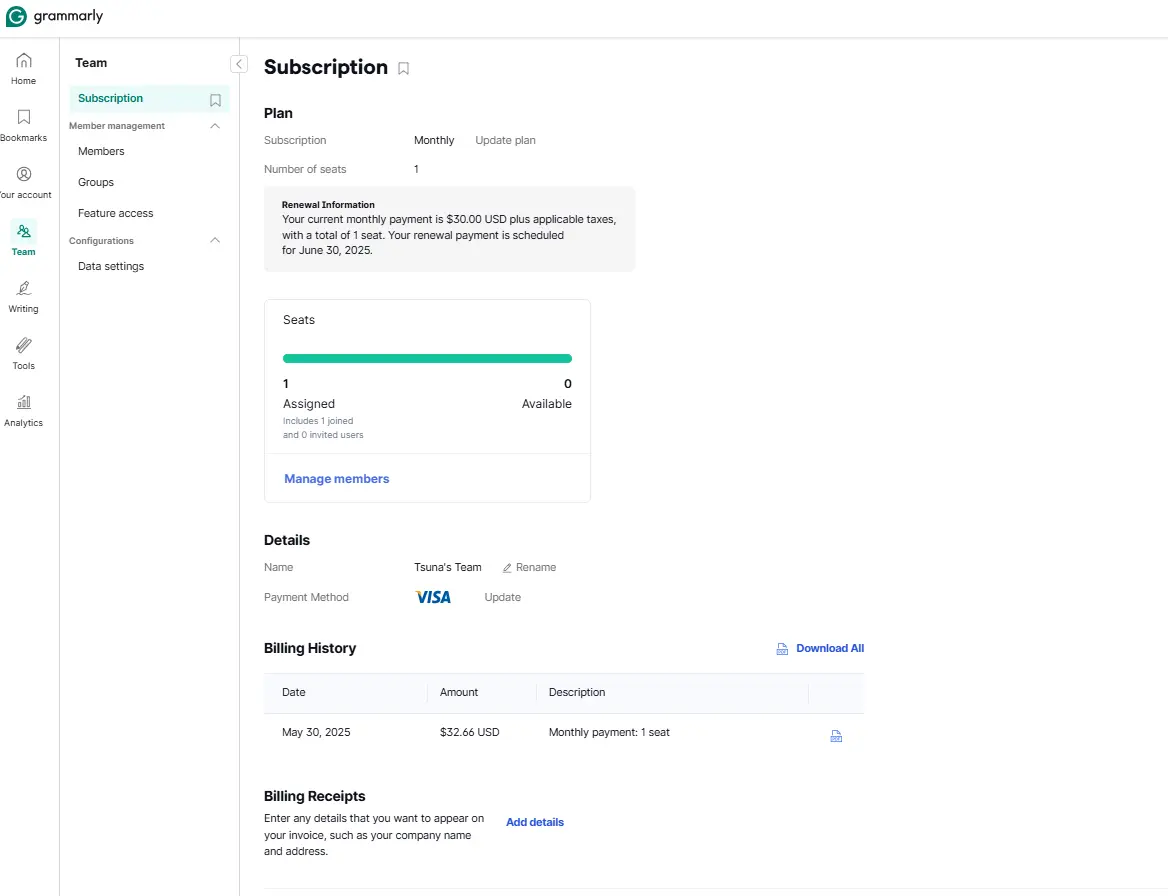
Task: Open the Analytics sidebar icon
Action: click(x=24, y=410)
